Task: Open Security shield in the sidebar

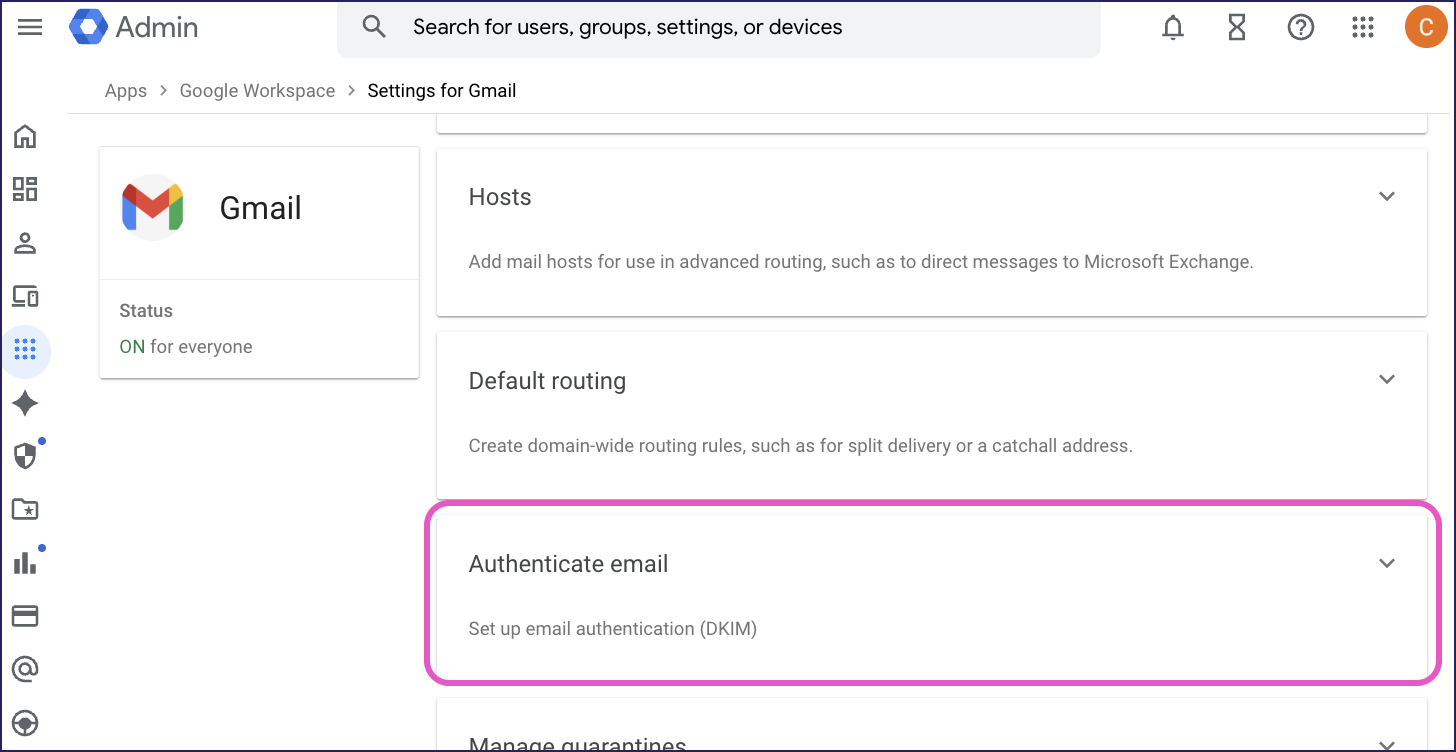Action: pos(25,456)
